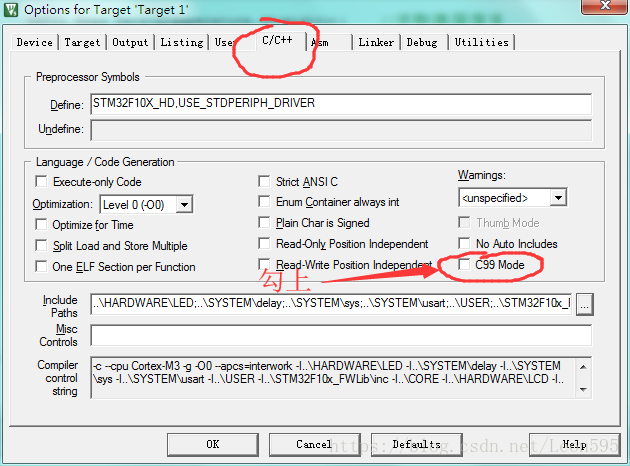Click the Keil app icon in title bar
This screenshot has width=630, height=466.
tap(11, 10)
